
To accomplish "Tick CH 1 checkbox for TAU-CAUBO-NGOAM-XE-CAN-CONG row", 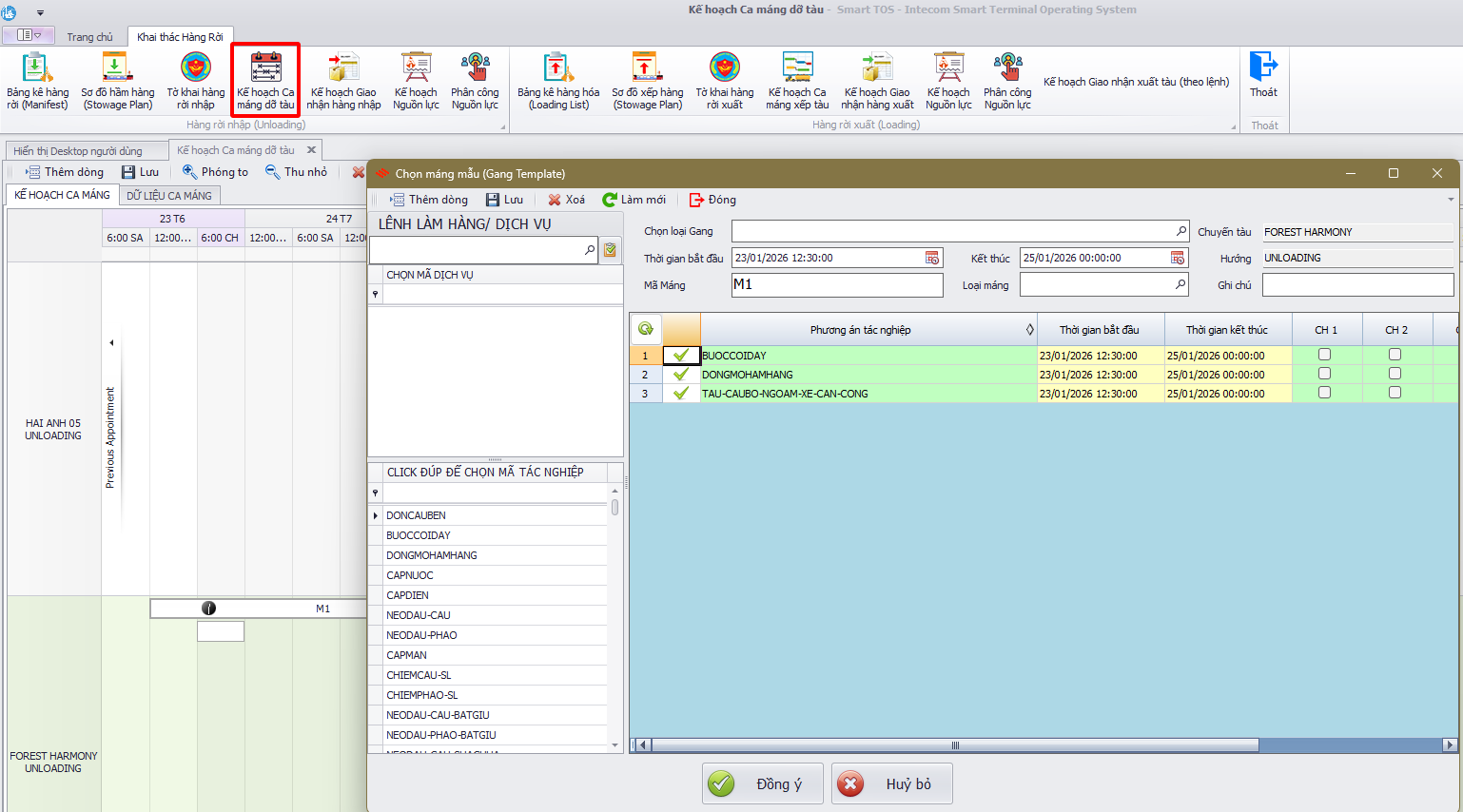I will [x=1324, y=393].
